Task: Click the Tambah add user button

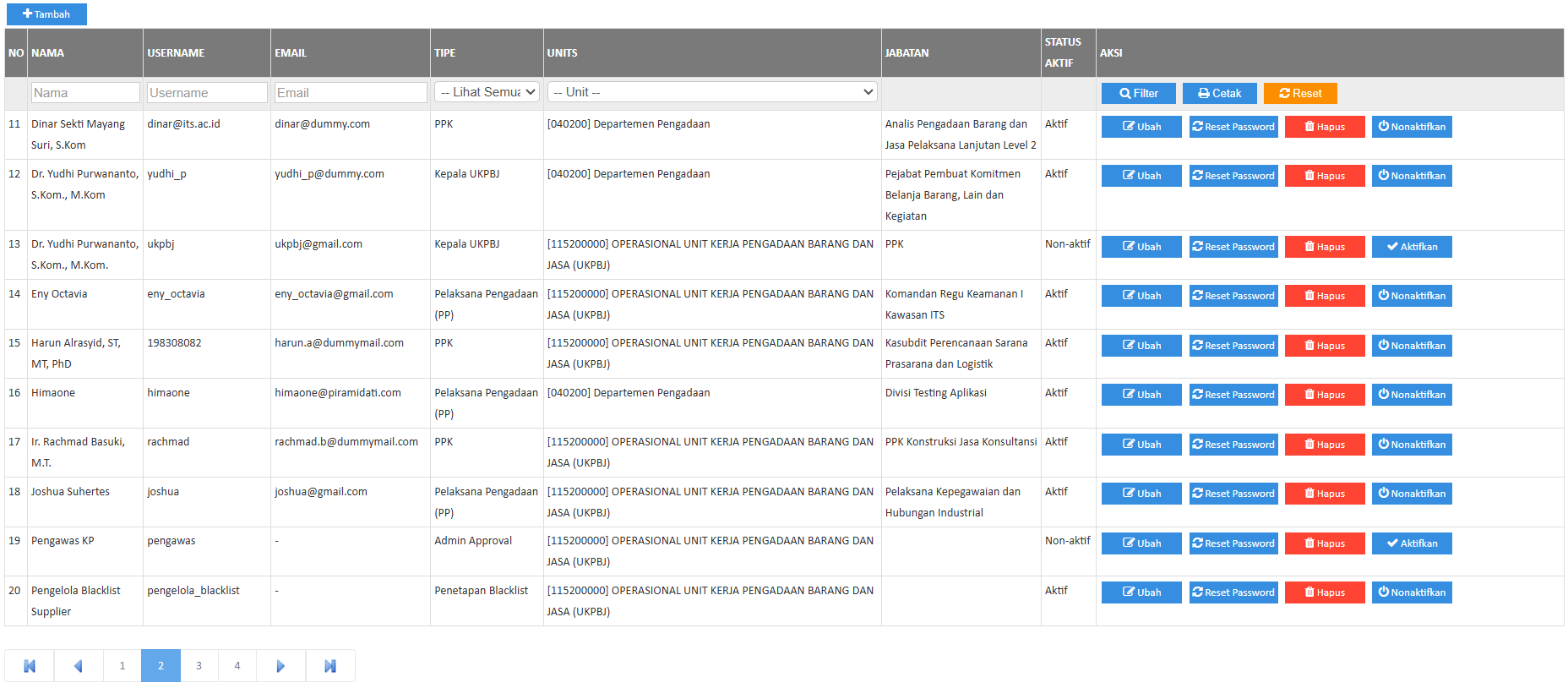Action: pos(46,14)
